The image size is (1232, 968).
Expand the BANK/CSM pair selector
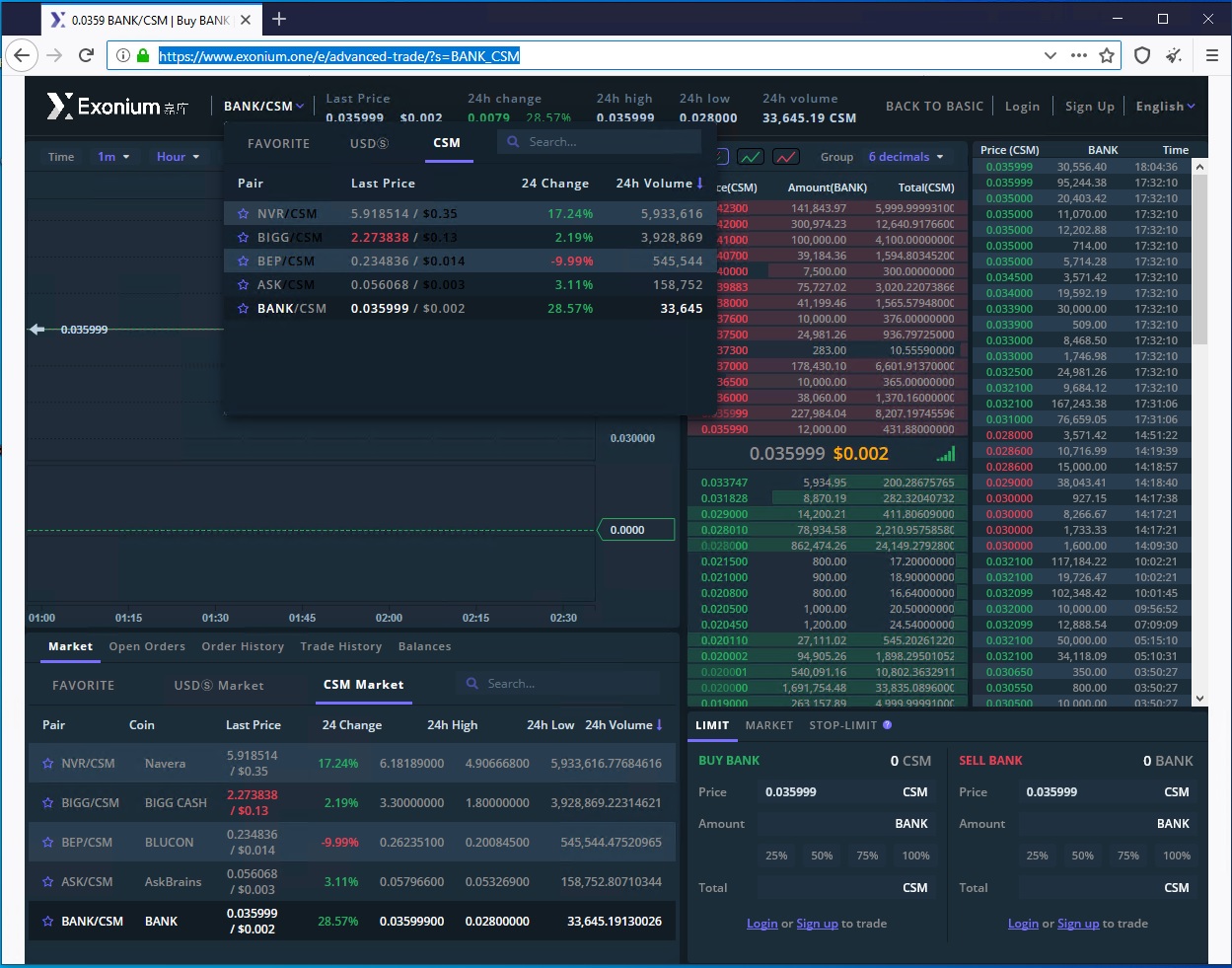(263, 106)
